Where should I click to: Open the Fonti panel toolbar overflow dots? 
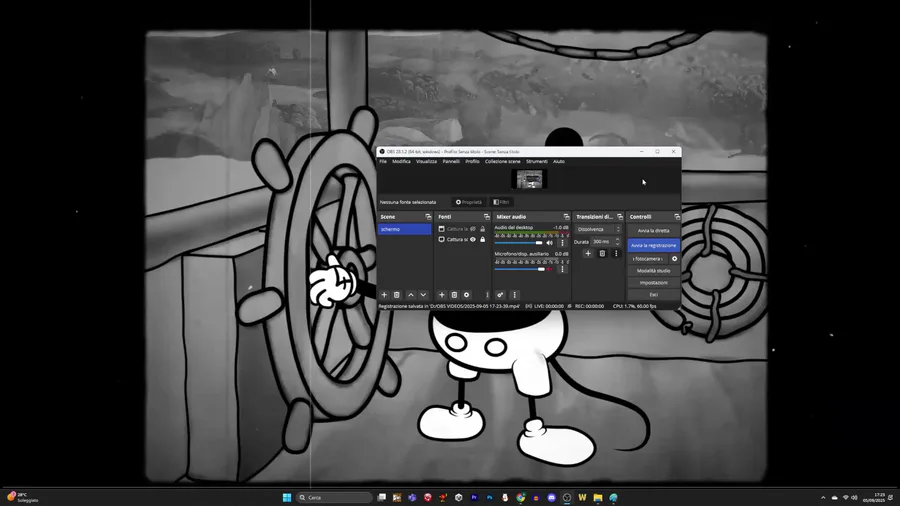point(487,295)
